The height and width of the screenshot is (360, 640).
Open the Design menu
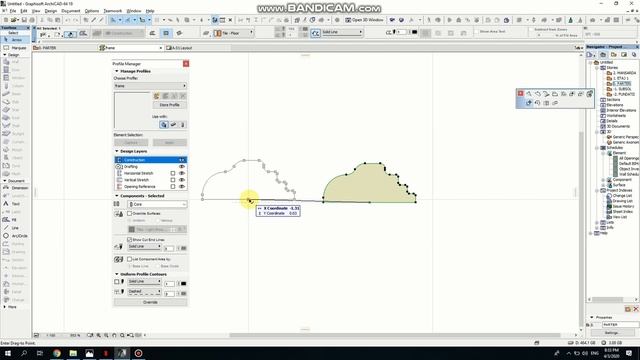(51, 11)
